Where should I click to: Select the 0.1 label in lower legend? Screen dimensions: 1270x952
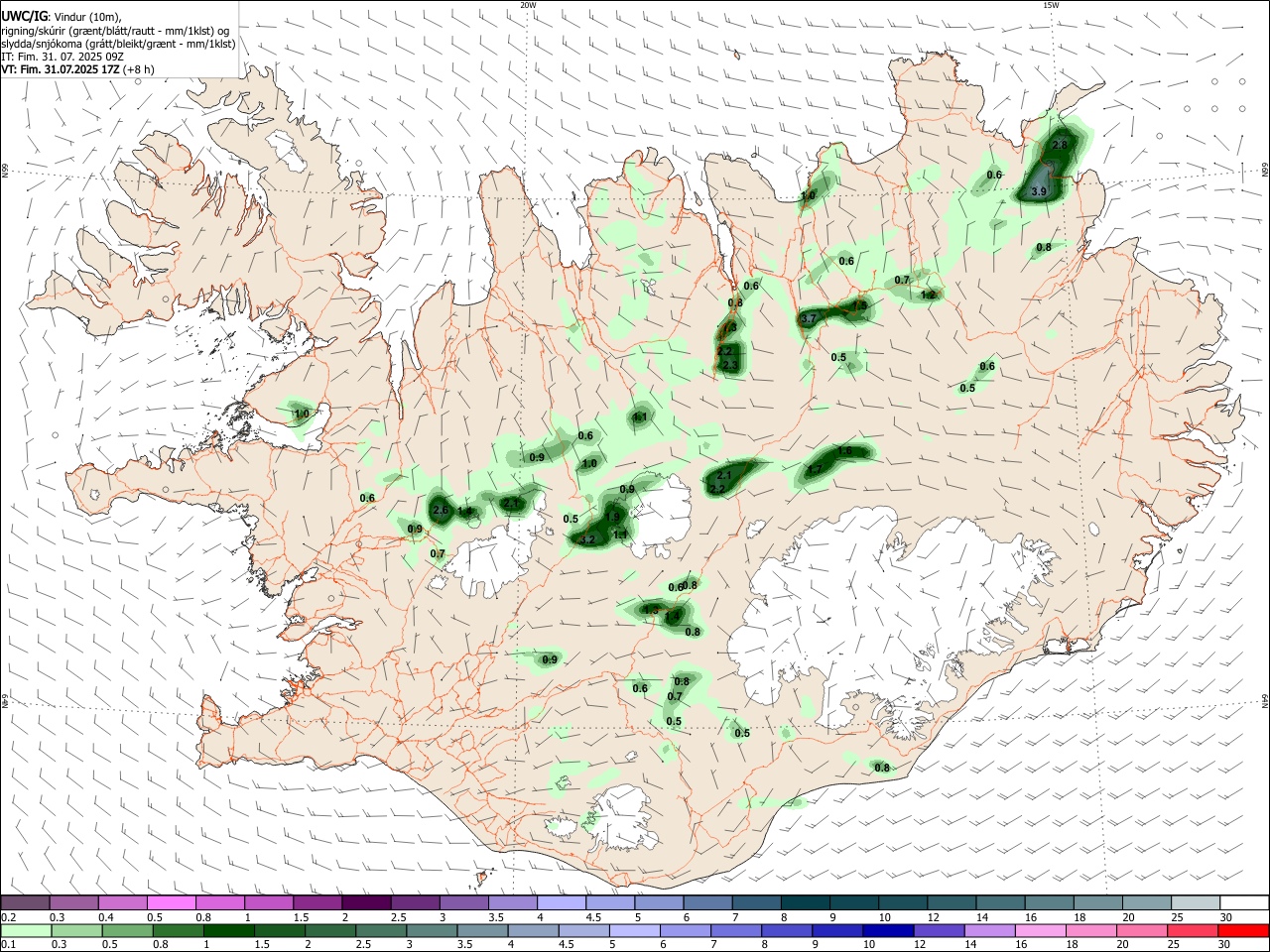coord(7,944)
